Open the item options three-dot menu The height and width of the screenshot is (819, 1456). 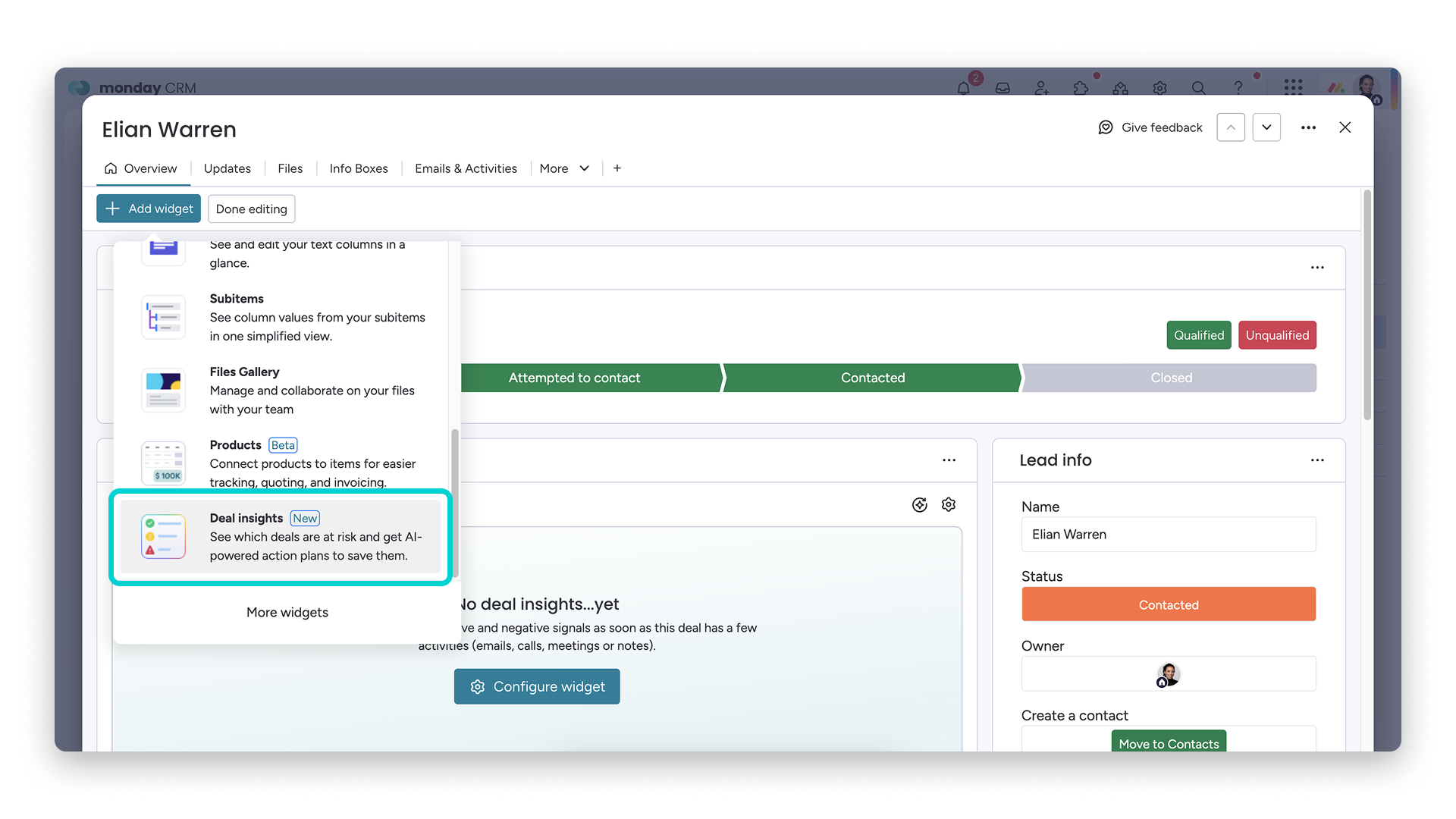click(1308, 127)
